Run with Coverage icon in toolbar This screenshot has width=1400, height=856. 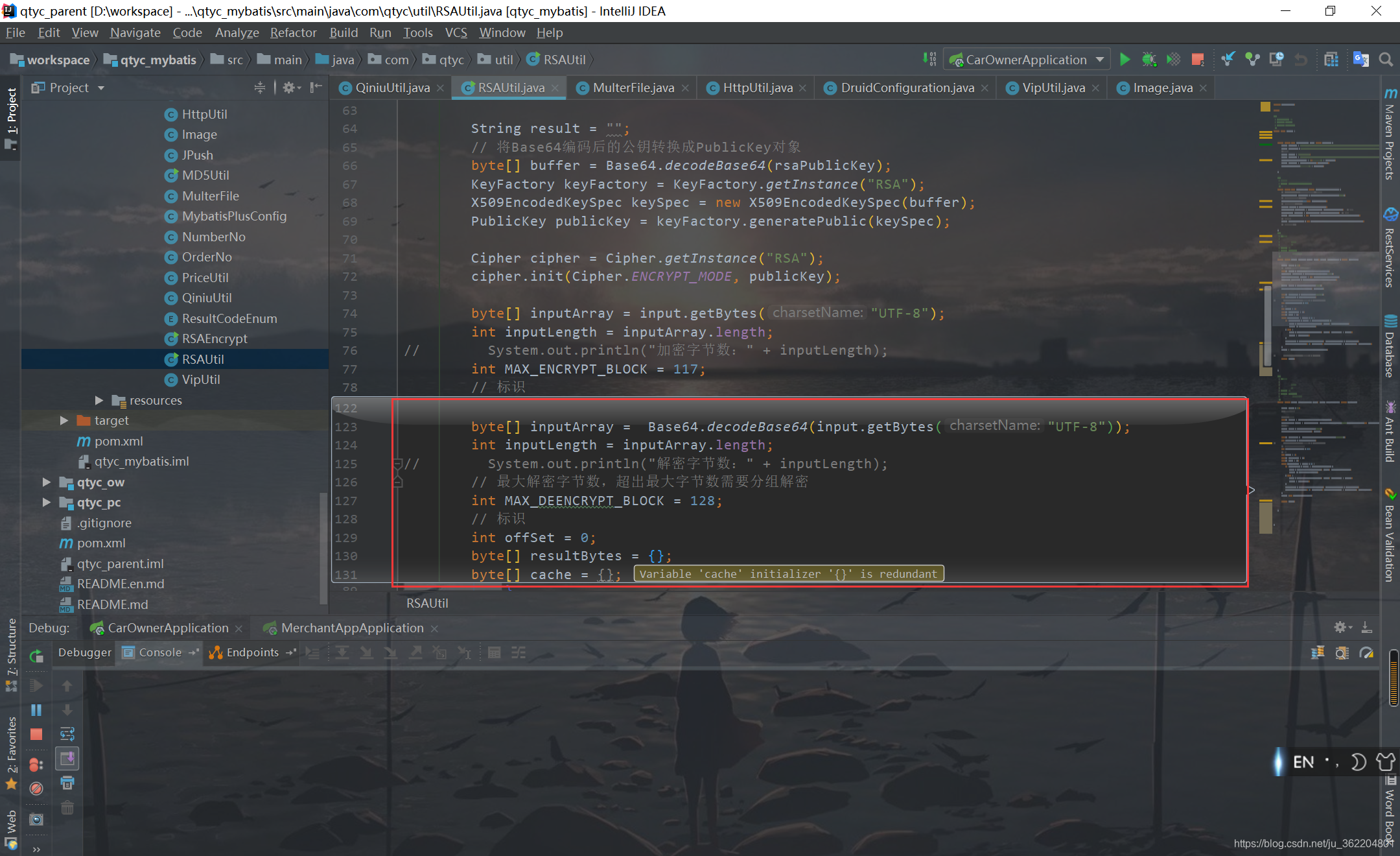tap(1173, 60)
